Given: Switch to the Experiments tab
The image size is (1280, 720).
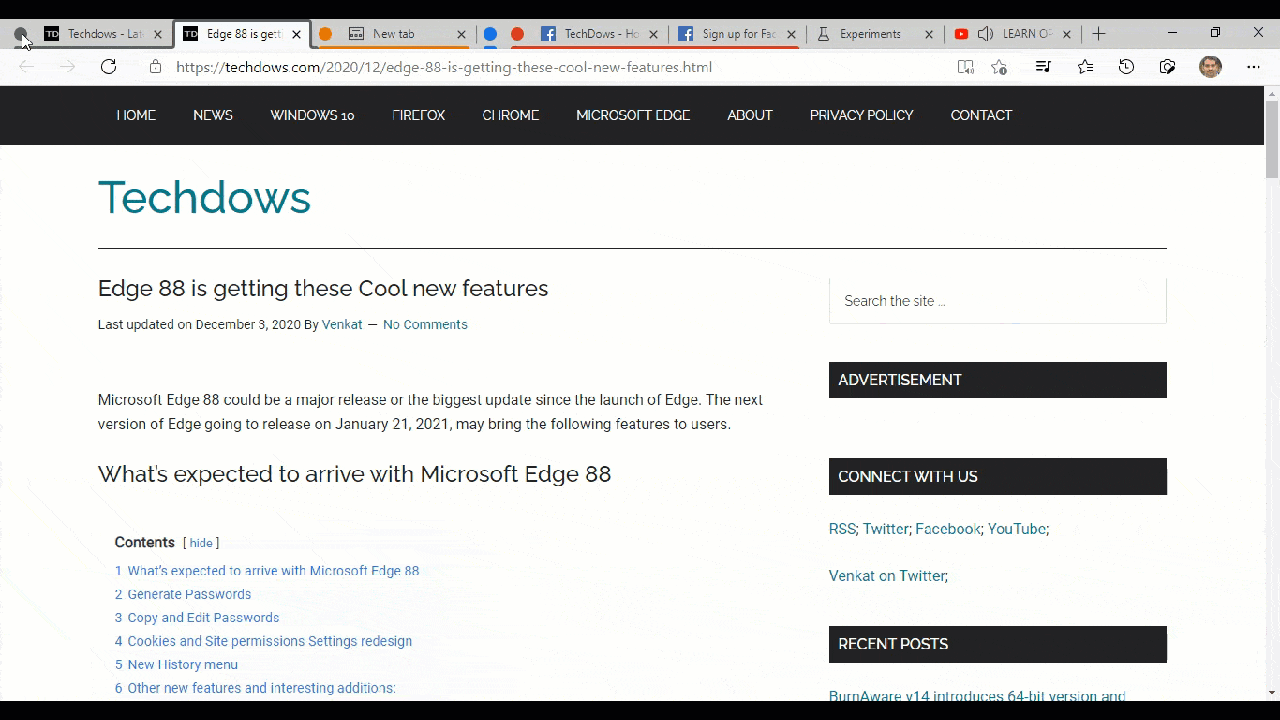Looking at the screenshot, I should 869,34.
